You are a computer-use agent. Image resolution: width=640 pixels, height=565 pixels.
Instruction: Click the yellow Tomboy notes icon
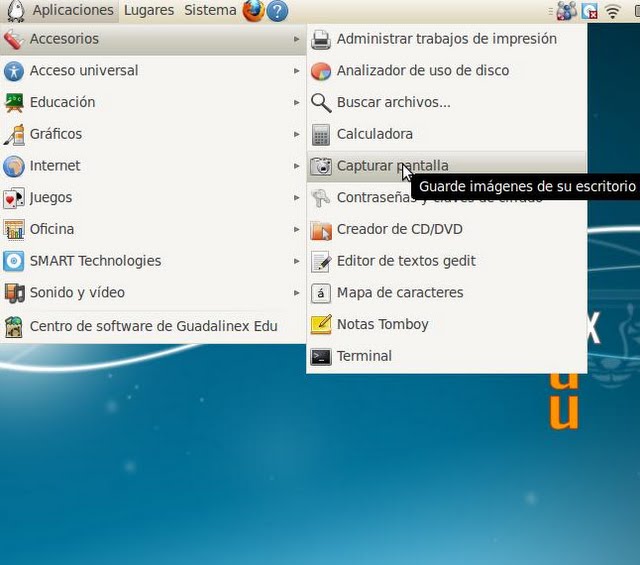click(x=321, y=325)
